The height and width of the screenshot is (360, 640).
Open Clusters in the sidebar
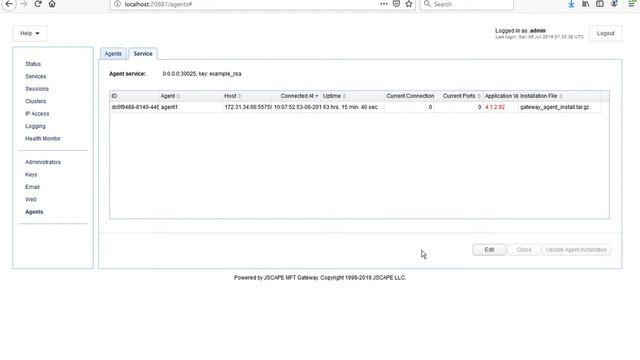[x=36, y=101]
